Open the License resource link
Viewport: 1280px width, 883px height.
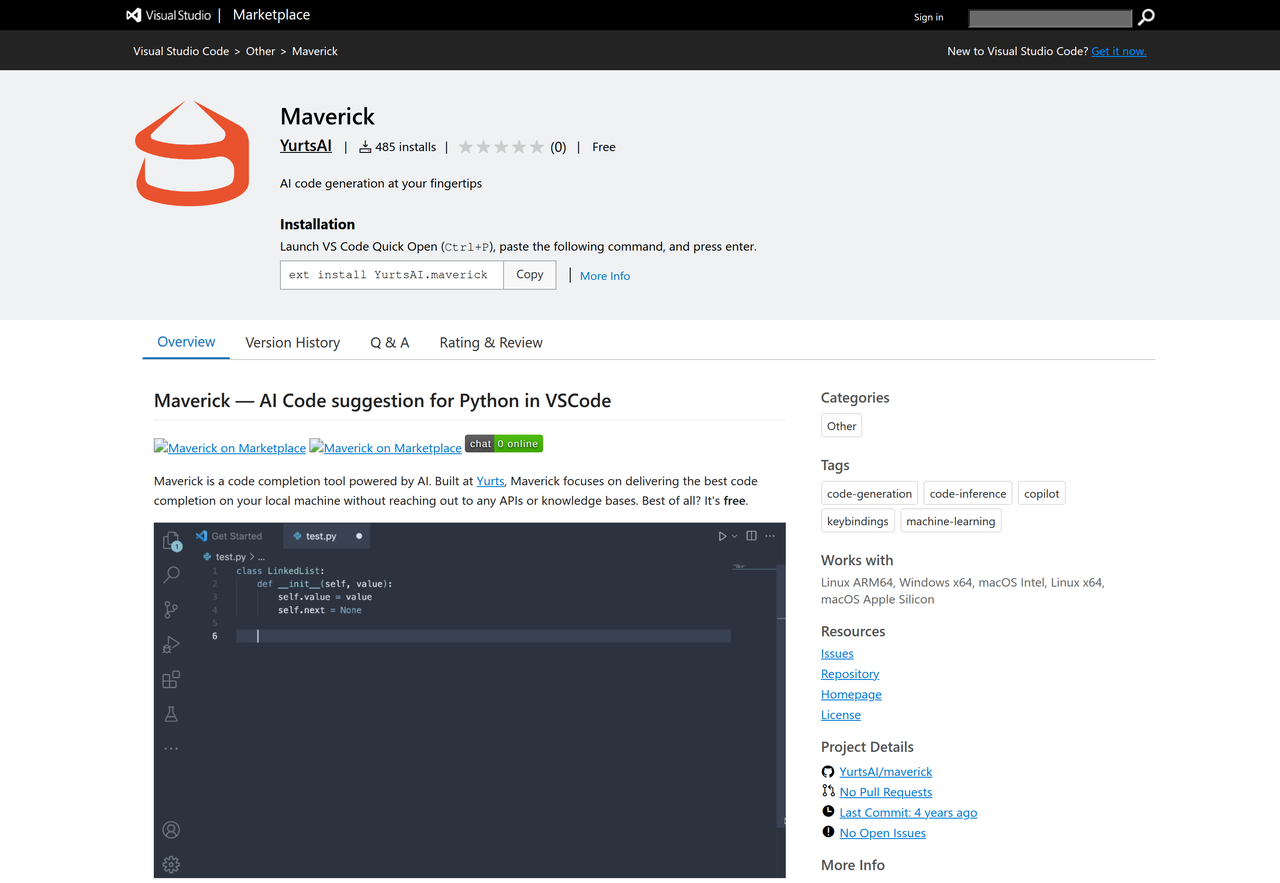pyautogui.click(x=841, y=715)
